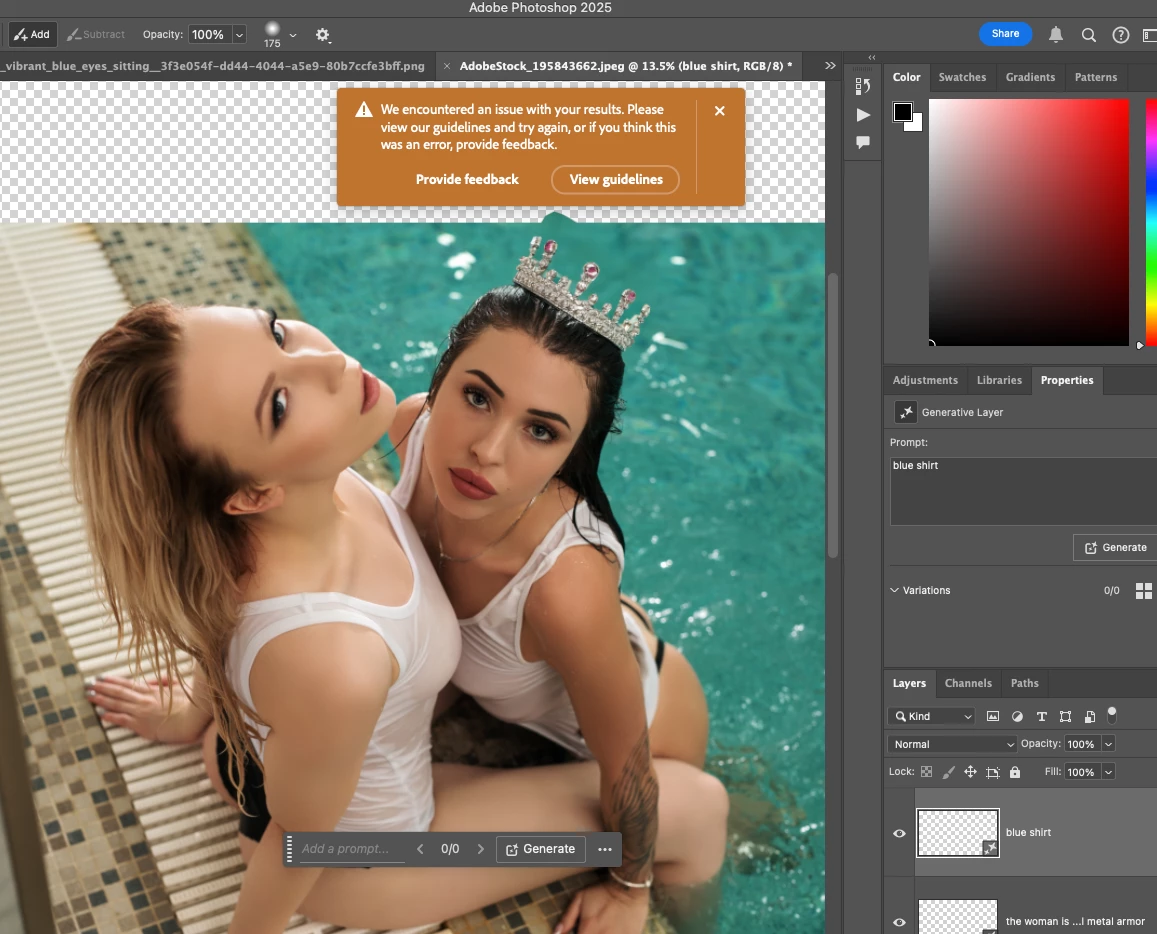This screenshot has height=934, width=1157.
Task: Lock transparent pixels
Action: (926, 772)
